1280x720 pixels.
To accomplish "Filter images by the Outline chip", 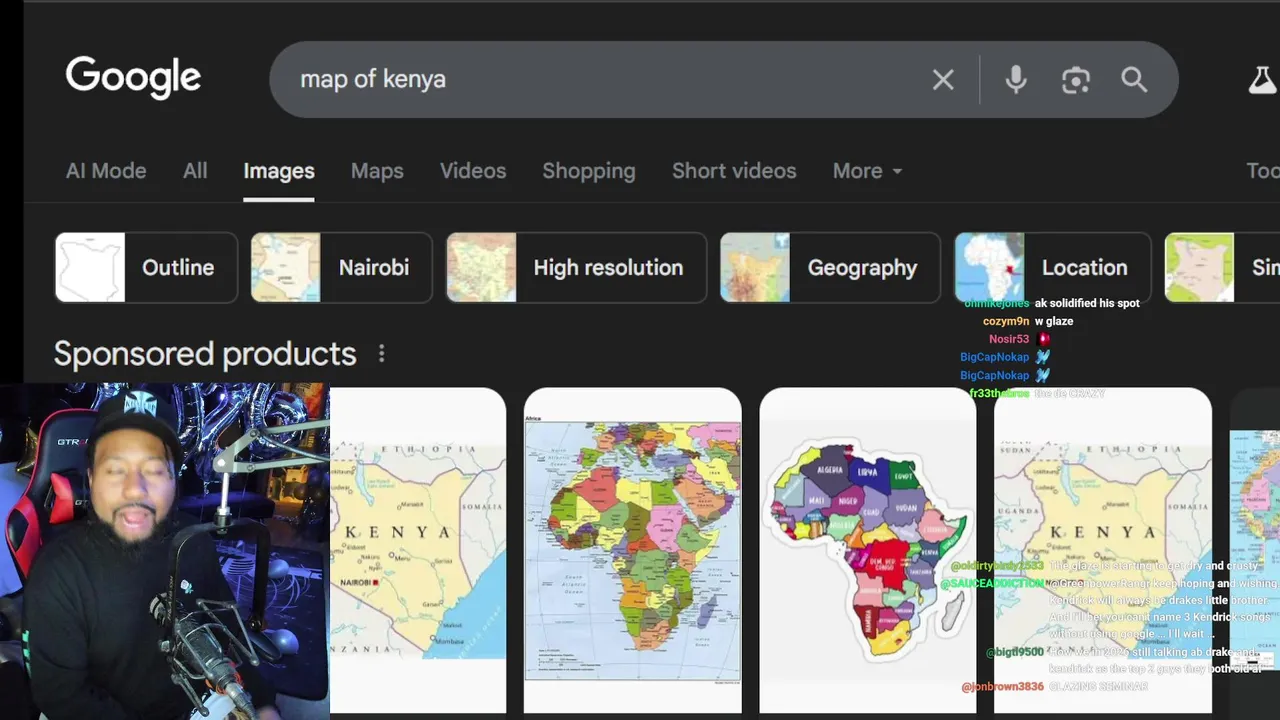I will tap(146, 267).
